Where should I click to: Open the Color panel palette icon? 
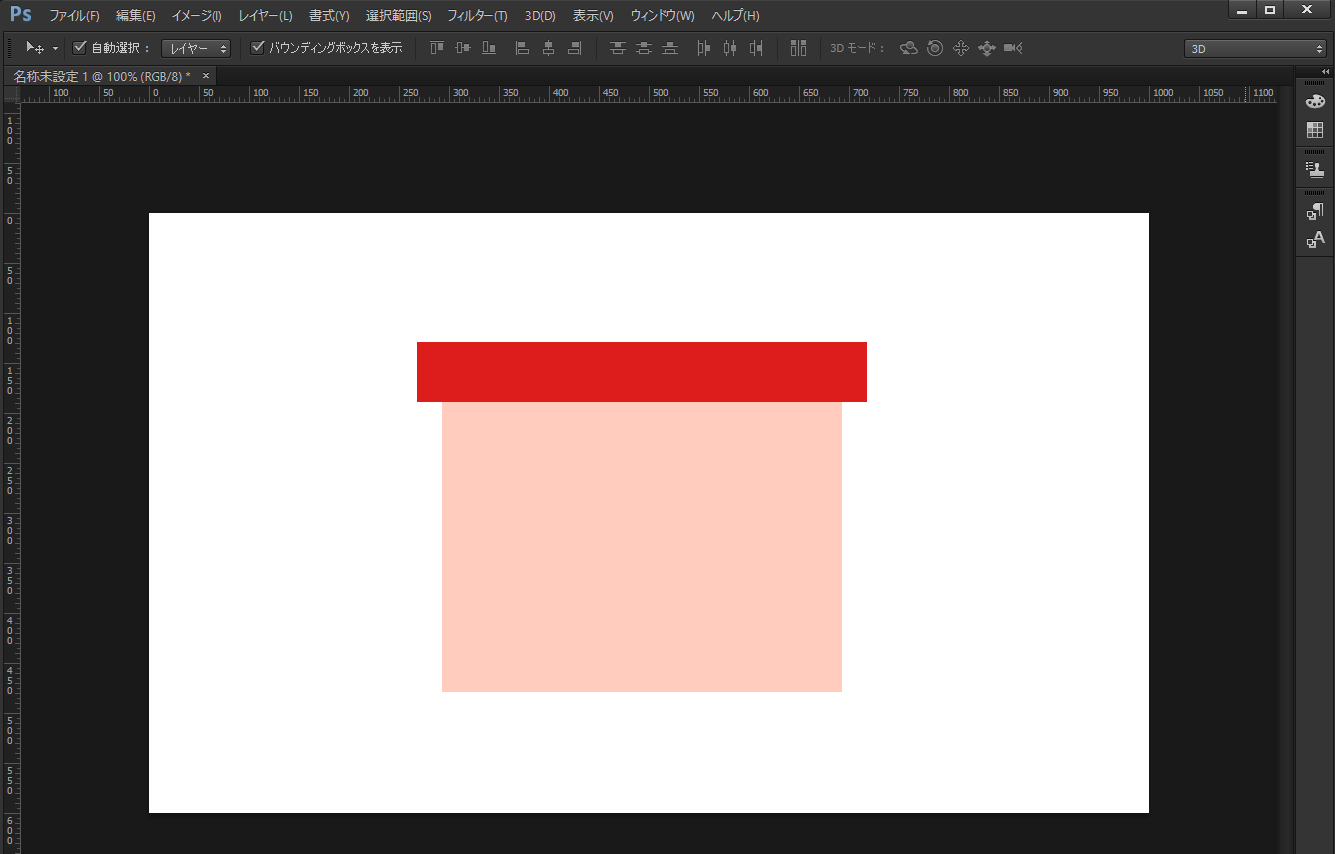(1314, 102)
